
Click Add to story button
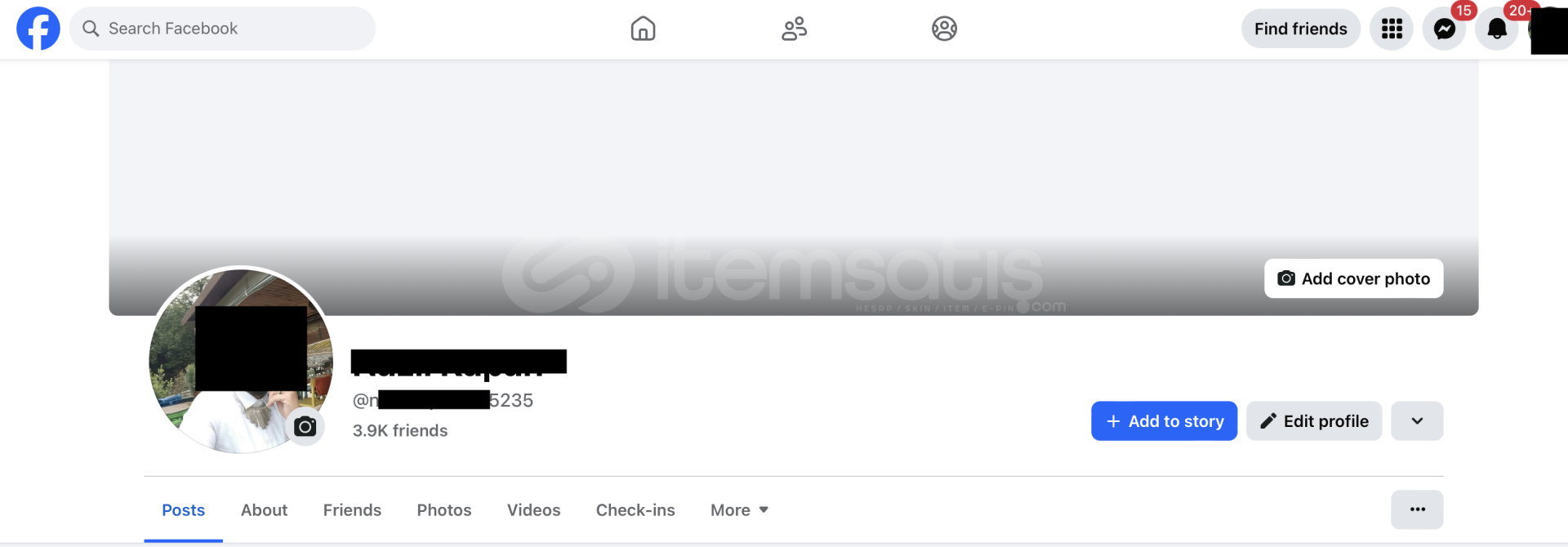click(x=1164, y=421)
